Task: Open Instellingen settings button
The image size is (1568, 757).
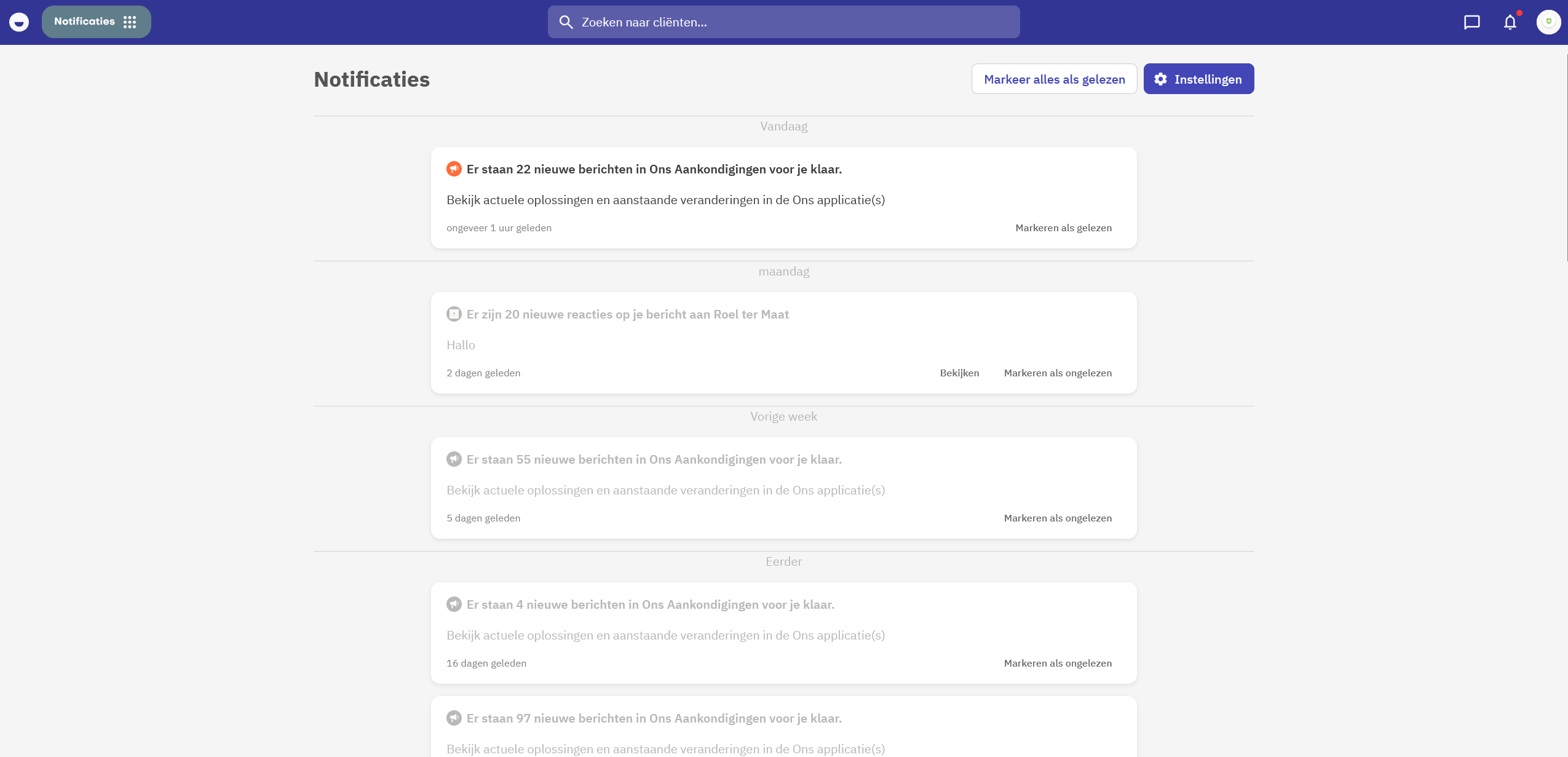Action: pyautogui.click(x=1198, y=79)
